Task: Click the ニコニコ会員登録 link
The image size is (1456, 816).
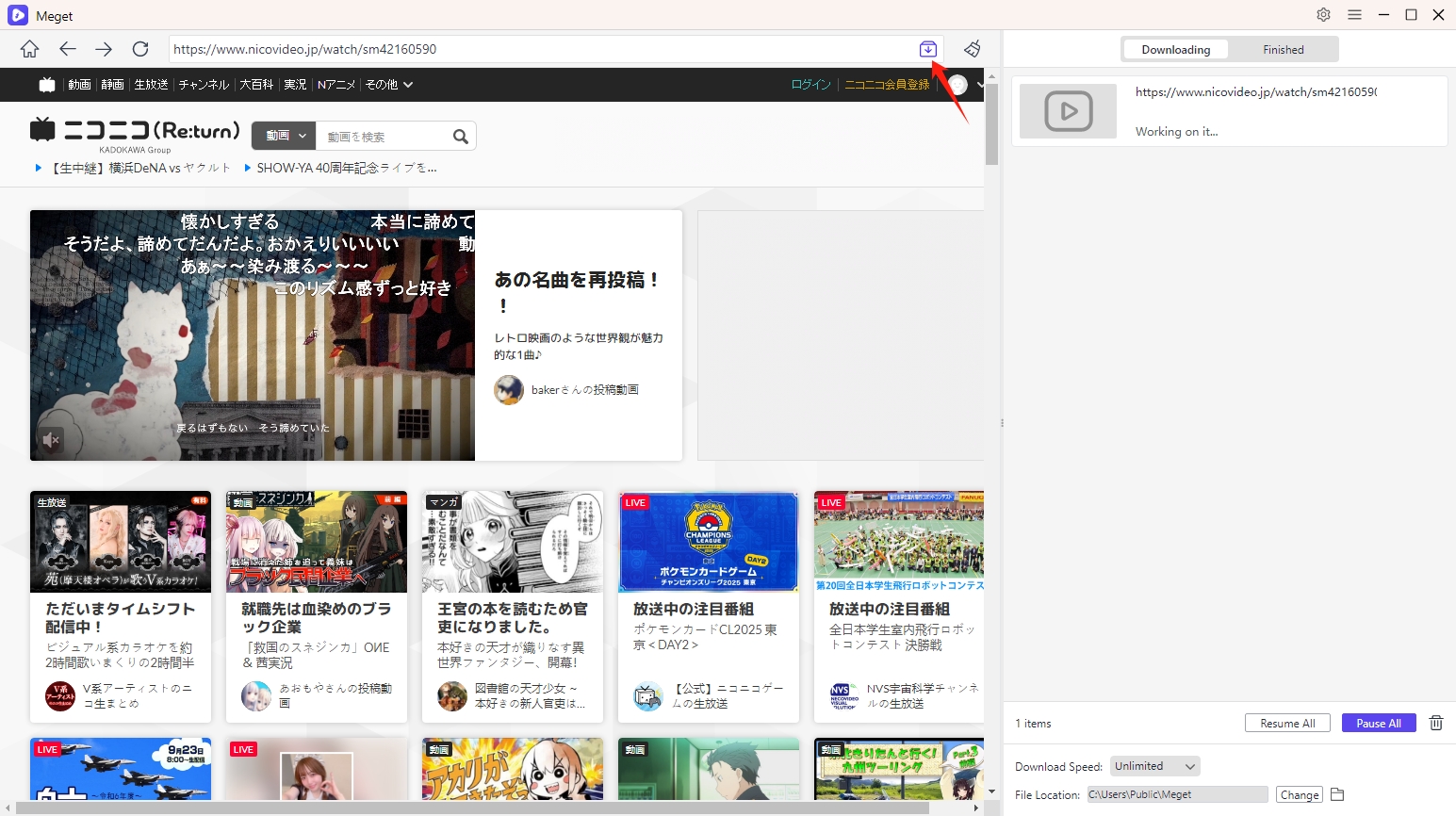Action: 887,85
